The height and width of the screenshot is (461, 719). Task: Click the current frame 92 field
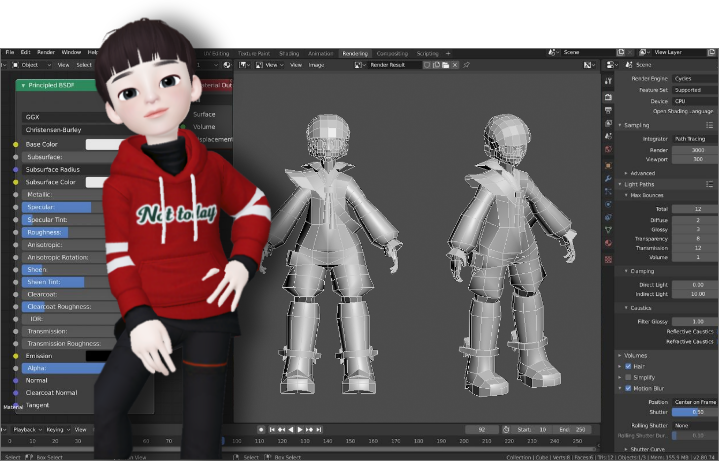click(482, 430)
